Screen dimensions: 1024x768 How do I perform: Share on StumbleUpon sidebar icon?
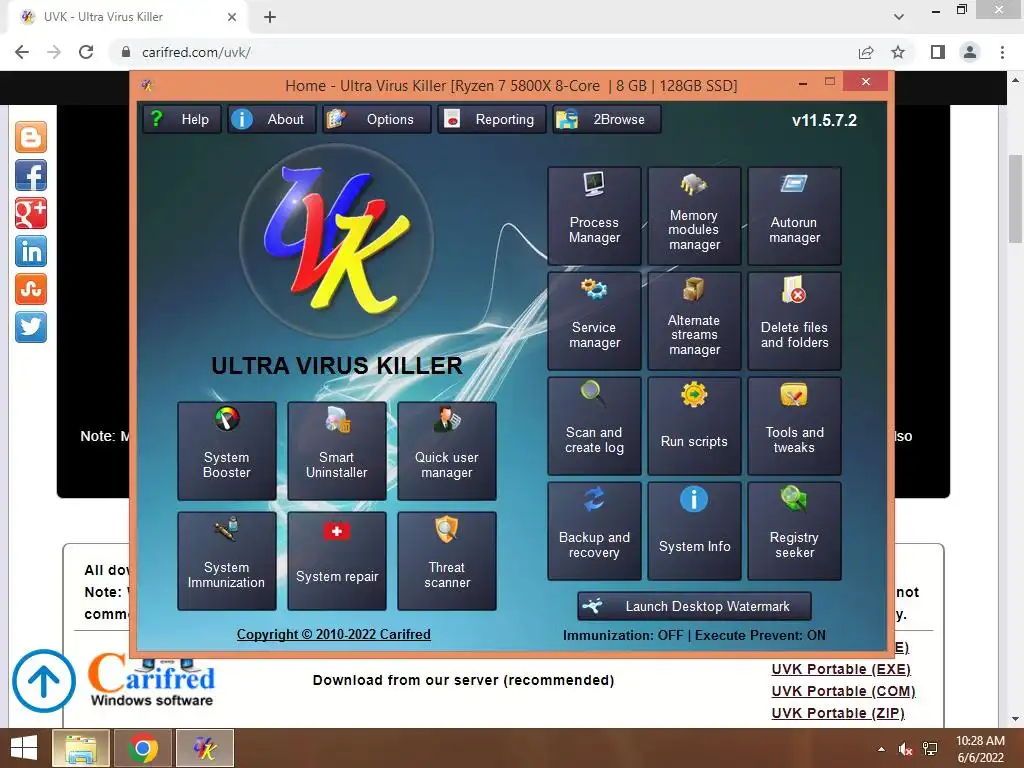(x=31, y=289)
